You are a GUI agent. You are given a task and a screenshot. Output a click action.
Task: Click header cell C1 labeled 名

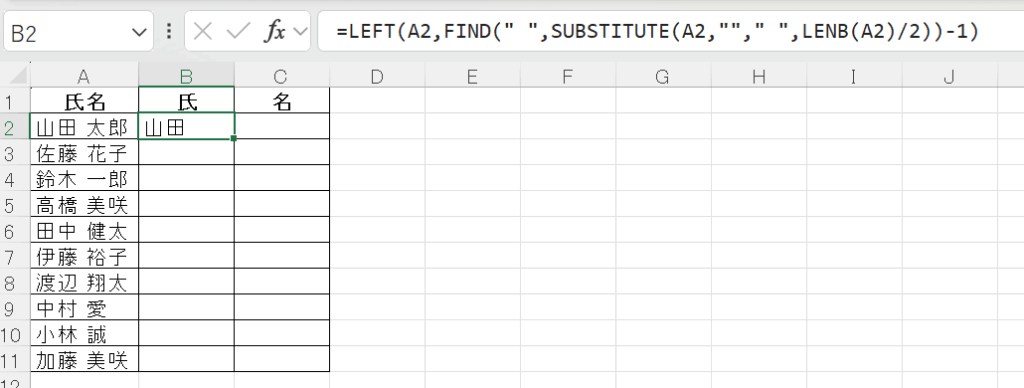[x=281, y=101]
